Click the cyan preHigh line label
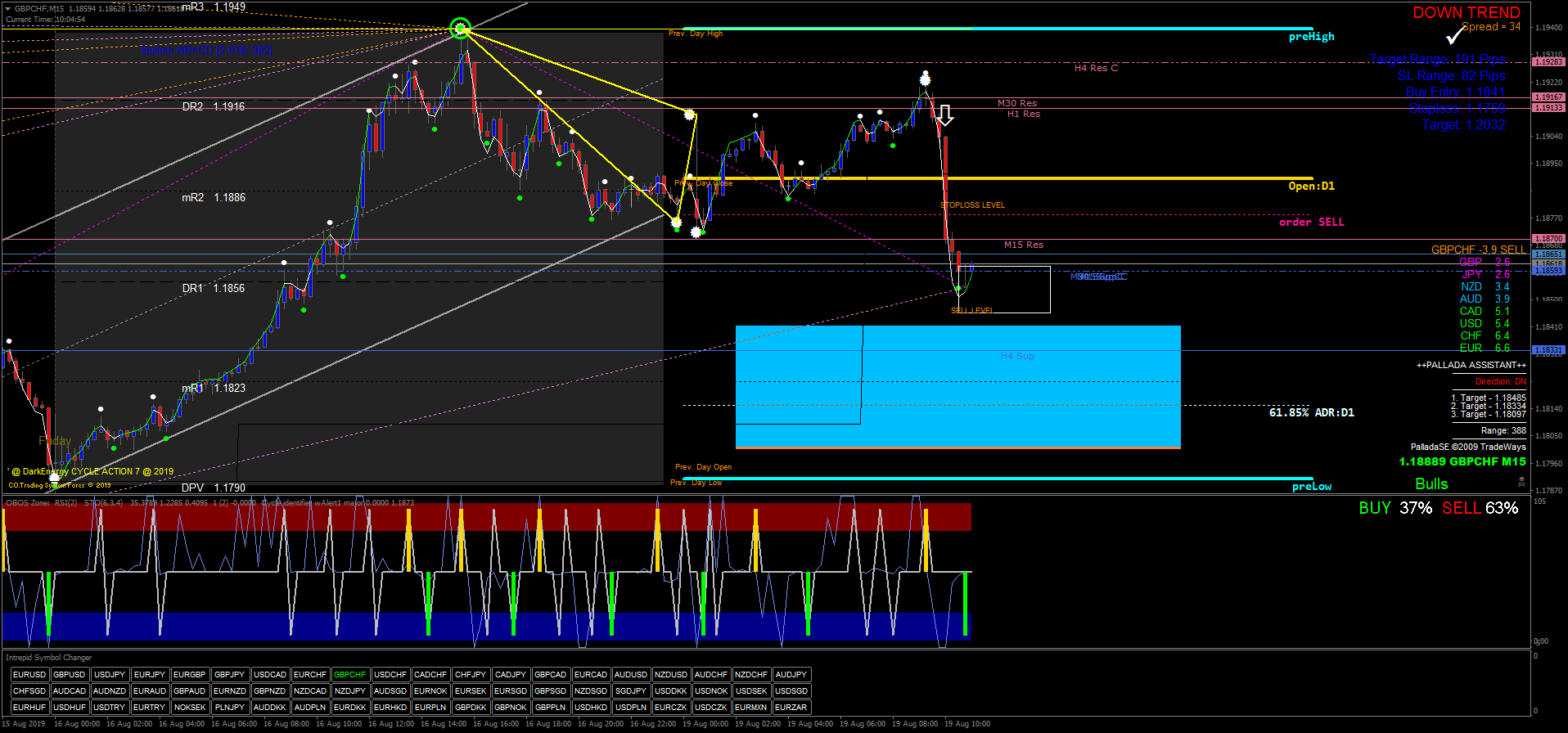 tap(1311, 37)
